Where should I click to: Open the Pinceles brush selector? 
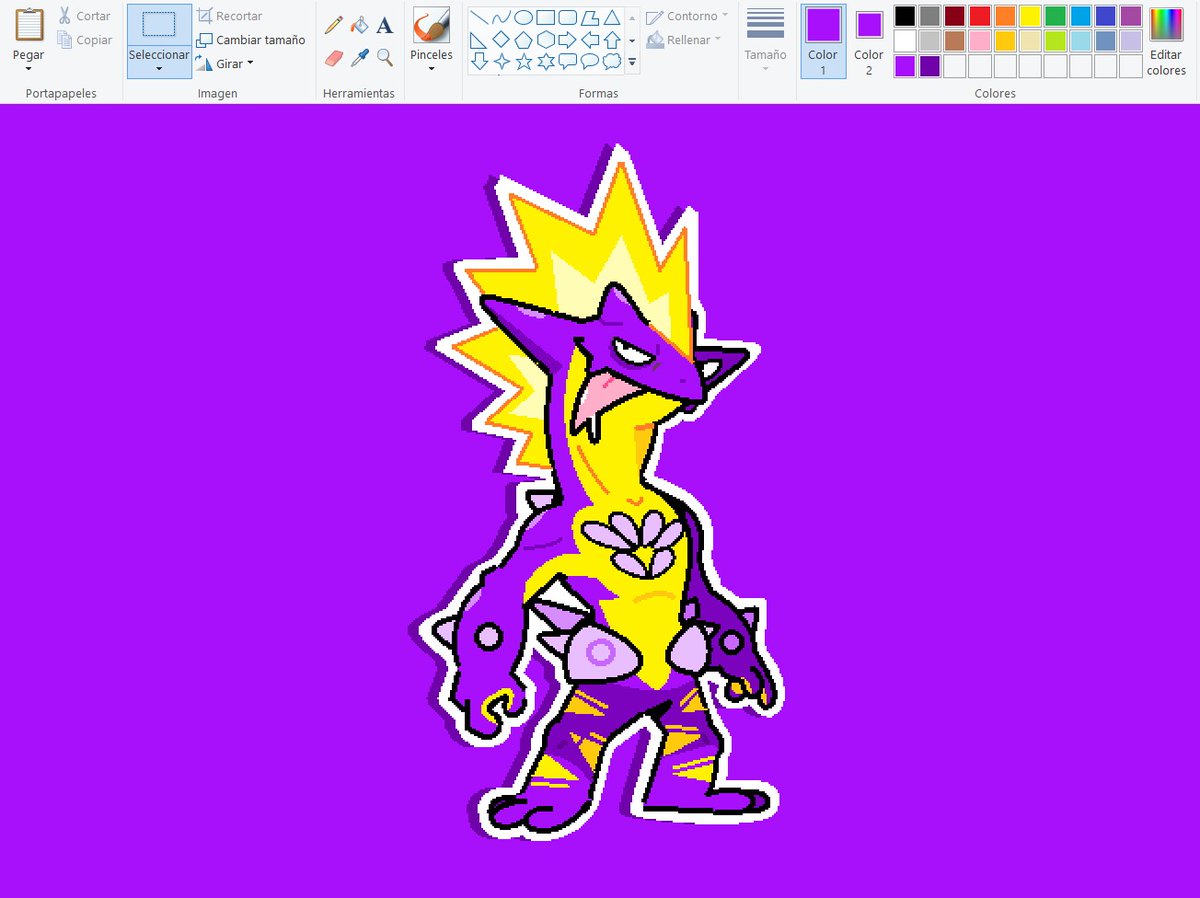[x=431, y=56]
